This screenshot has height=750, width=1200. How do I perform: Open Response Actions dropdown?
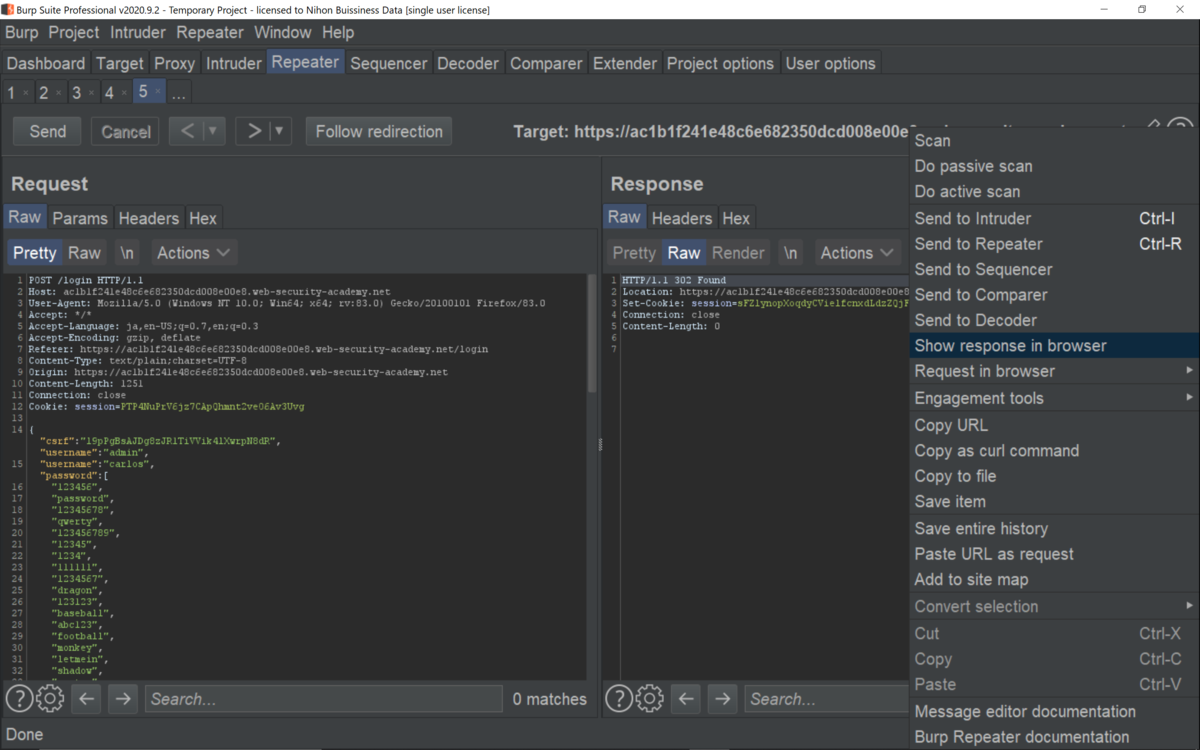click(x=858, y=253)
